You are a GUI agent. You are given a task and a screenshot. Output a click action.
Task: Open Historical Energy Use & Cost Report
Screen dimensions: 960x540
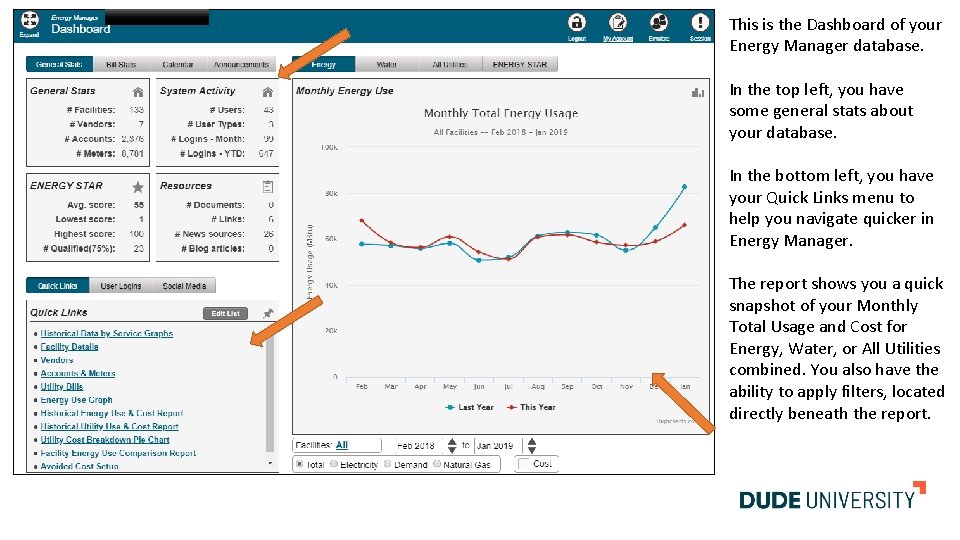111,413
